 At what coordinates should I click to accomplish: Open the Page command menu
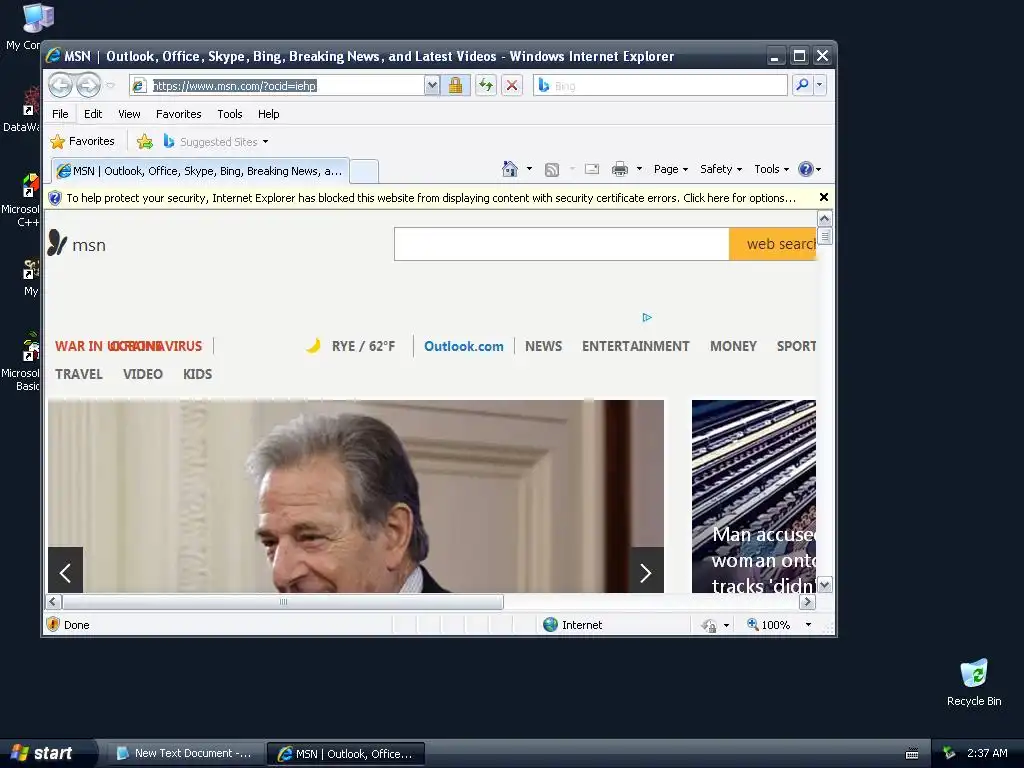[x=671, y=169]
